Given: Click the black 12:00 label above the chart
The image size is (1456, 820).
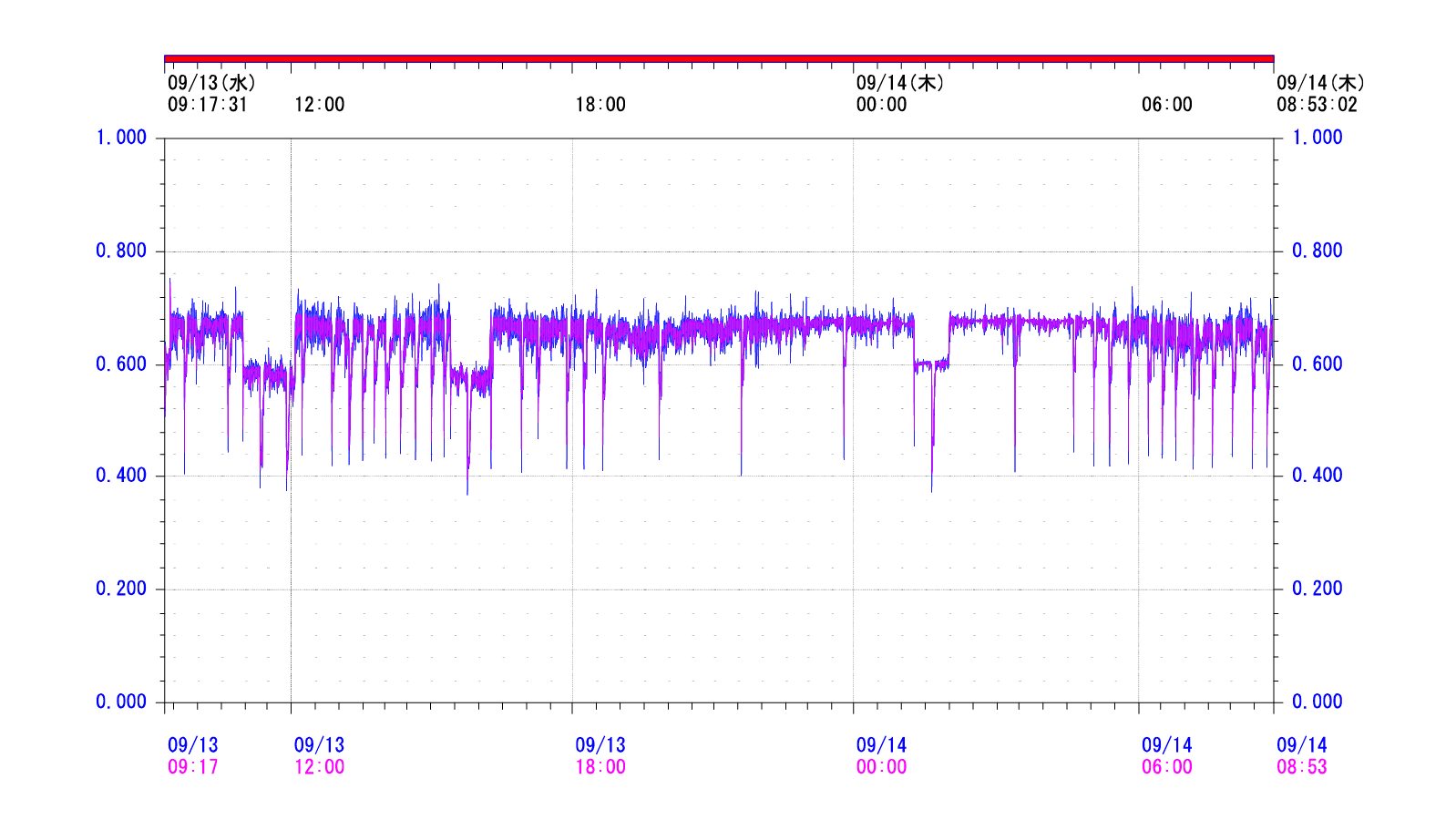Looking at the screenshot, I should (x=319, y=105).
